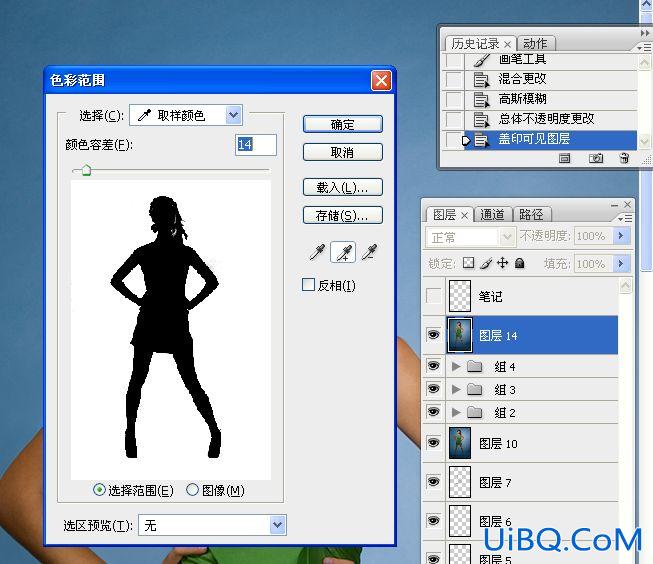The image size is (653, 564).
Task: Click the 画笔工具 history state brush icon
Action: click(482, 60)
